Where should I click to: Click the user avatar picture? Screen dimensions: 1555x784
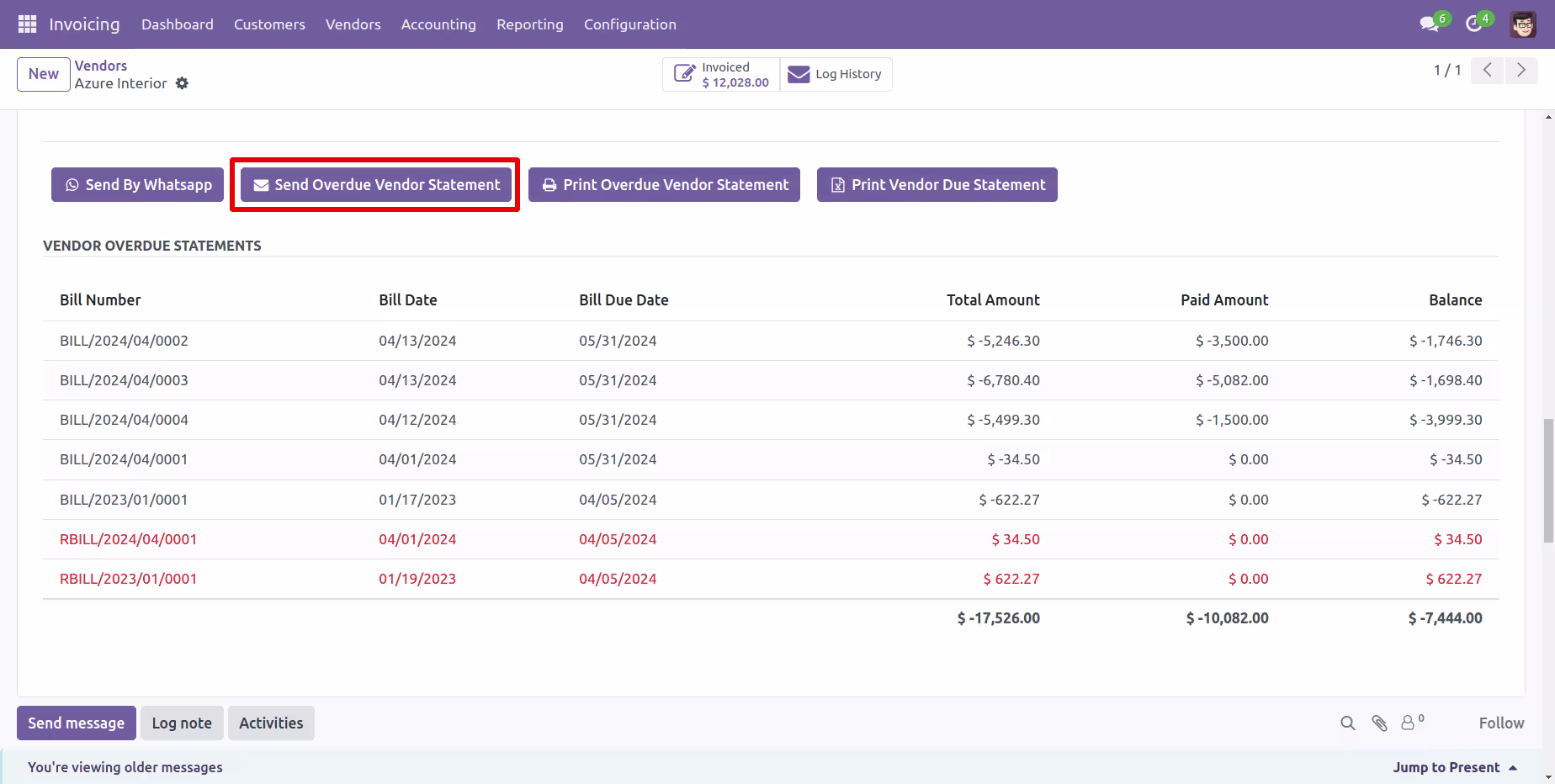[1523, 24]
